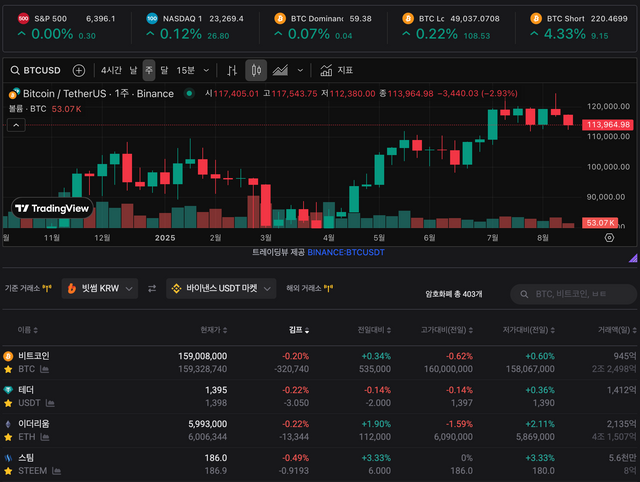Open the BINANCE:BTCUSDT link
Image resolution: width=640 pixels, height=482 pixels.
coord(346,252)
